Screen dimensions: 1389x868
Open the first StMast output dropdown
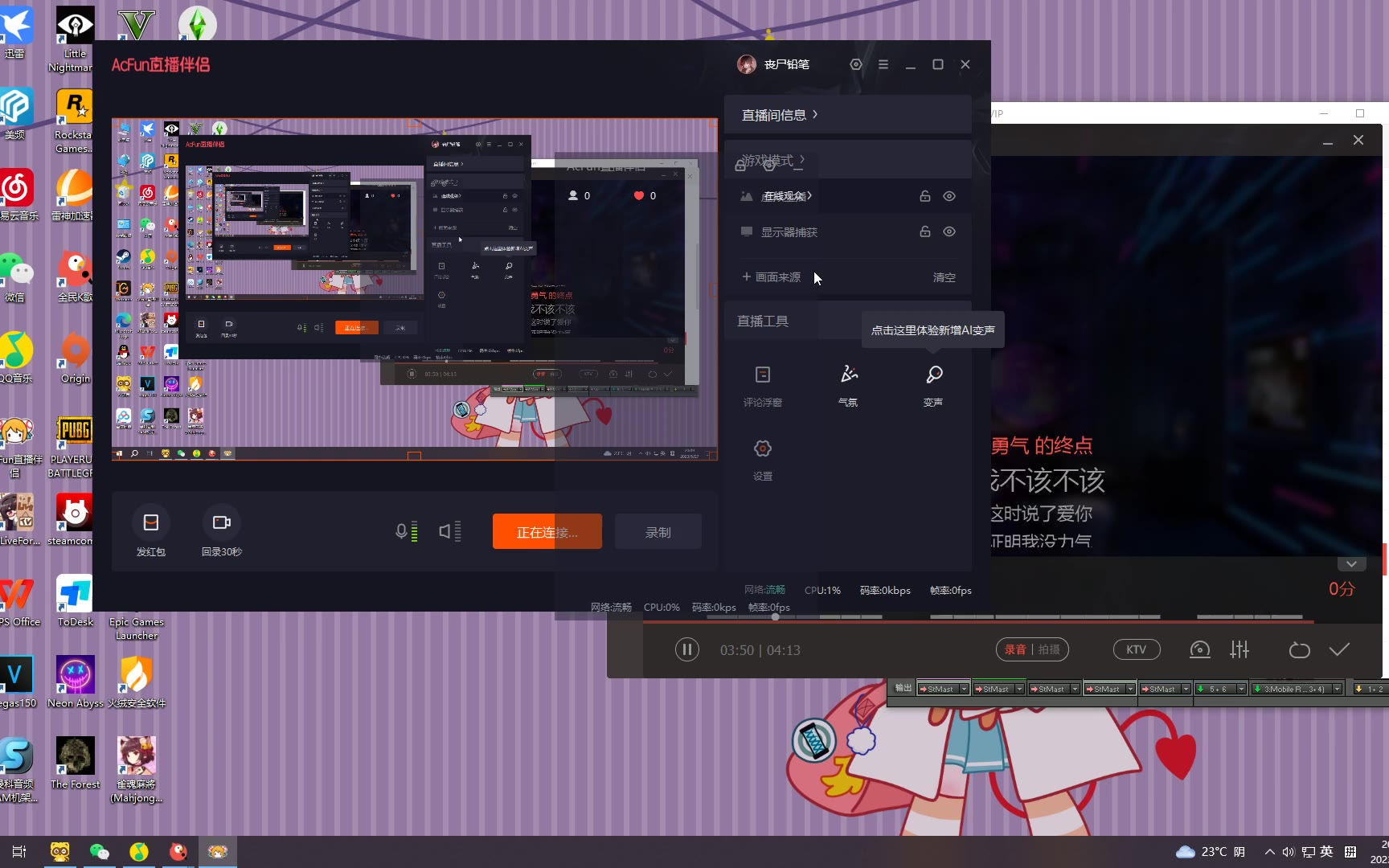964,689
